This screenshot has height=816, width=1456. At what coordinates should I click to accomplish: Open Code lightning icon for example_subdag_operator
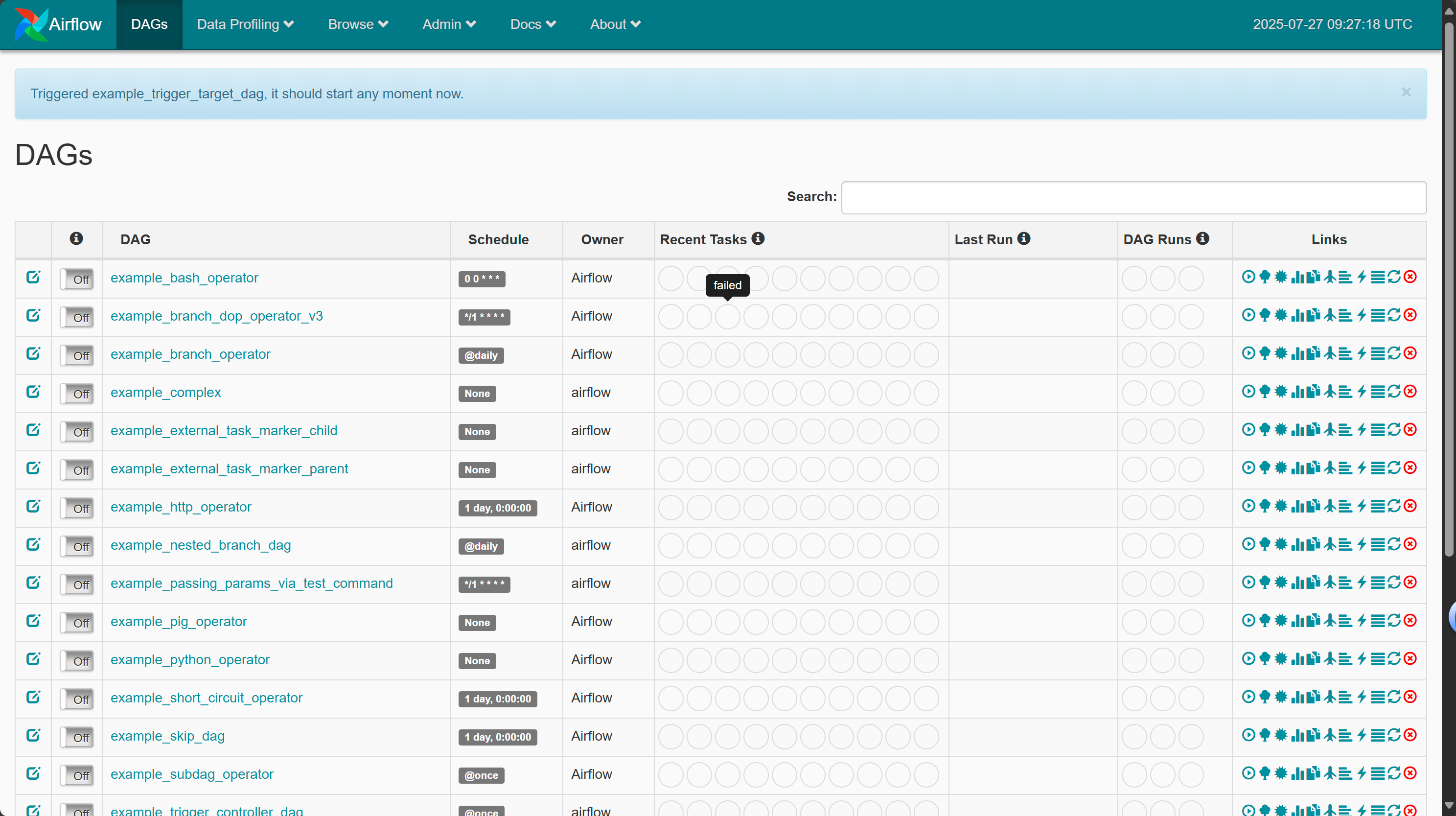pyautogui.click(x=1362, y=773)
